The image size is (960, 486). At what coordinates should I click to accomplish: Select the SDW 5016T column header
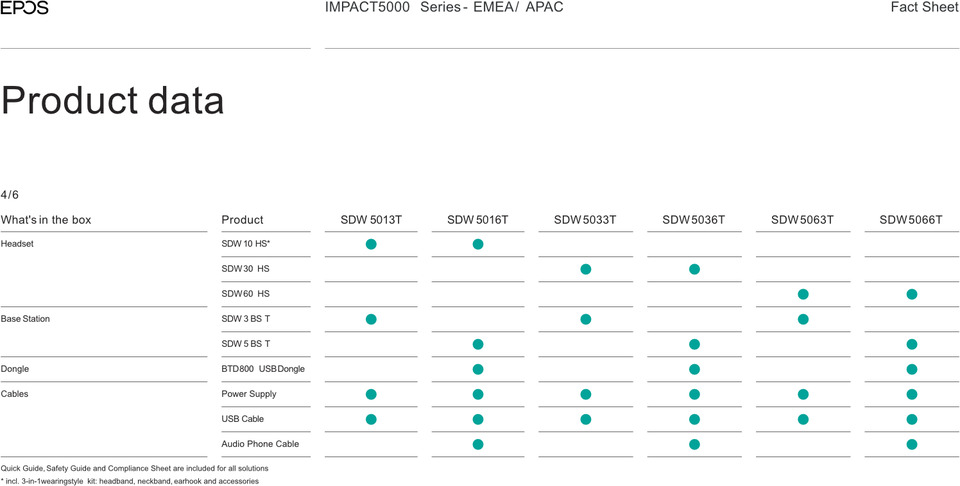(478, 220)
